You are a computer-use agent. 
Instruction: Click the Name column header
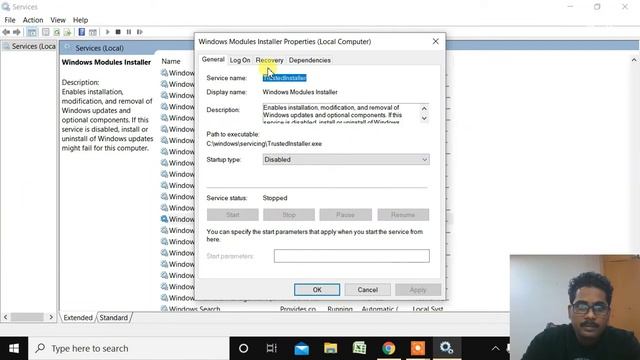tap(171, 61)
